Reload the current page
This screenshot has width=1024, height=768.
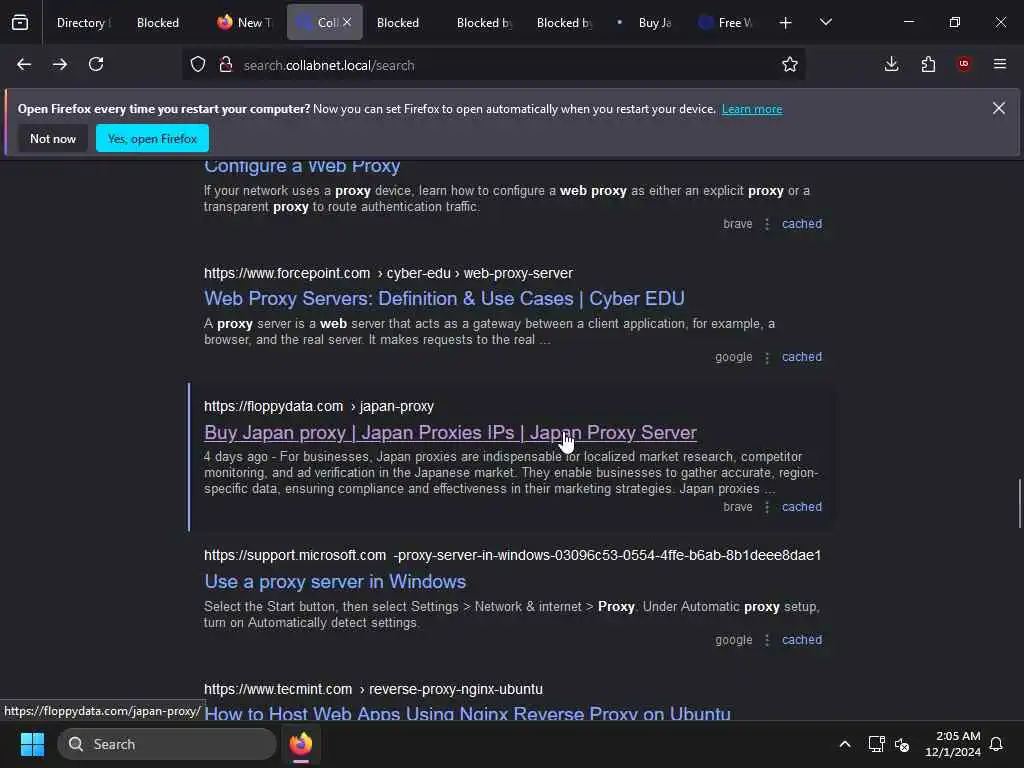click(96, 65)
